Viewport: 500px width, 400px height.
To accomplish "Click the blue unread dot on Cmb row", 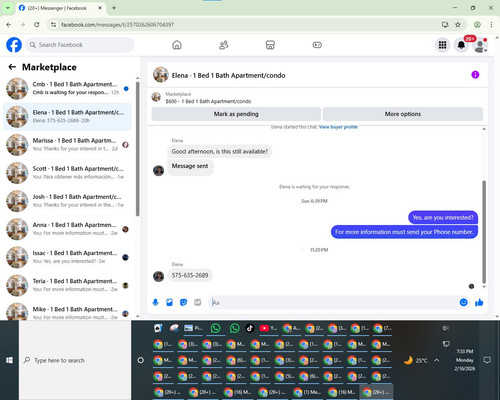I will click(x=126, y=88).
